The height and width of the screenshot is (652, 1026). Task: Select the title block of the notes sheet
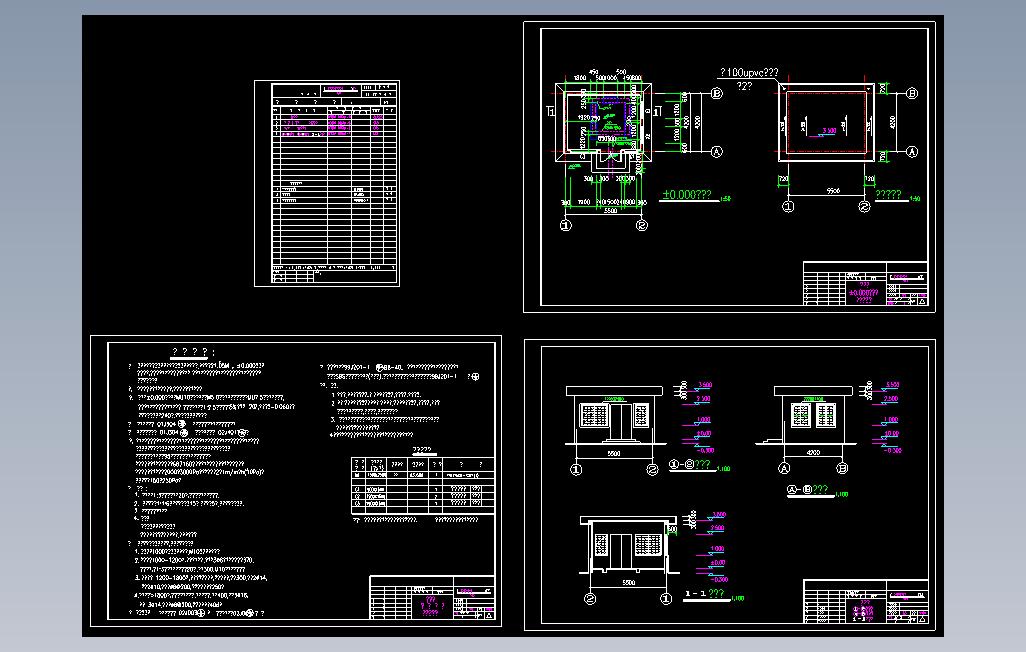(x=431, y=598)
